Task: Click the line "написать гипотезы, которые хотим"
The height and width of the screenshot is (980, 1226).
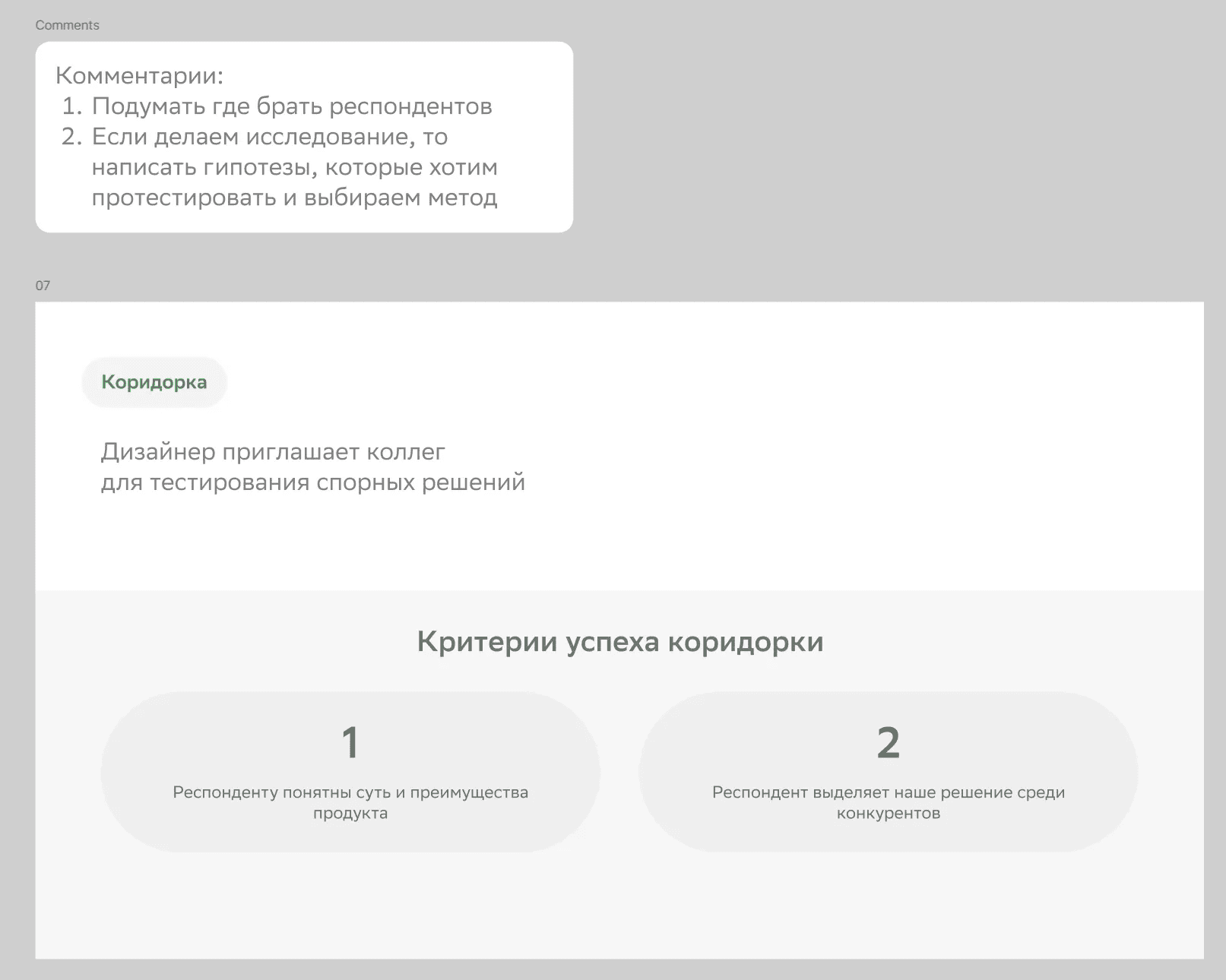Action: [294, 167]
